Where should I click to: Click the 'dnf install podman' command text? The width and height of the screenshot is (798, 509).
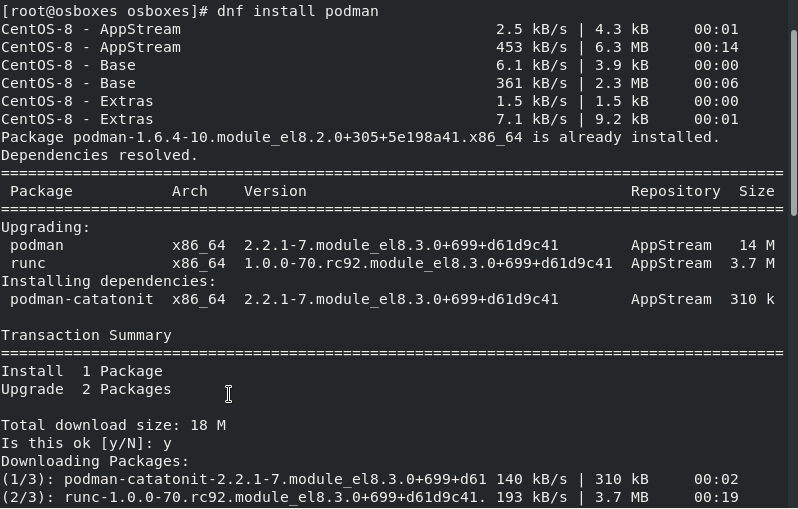click(x=298, y=11)
